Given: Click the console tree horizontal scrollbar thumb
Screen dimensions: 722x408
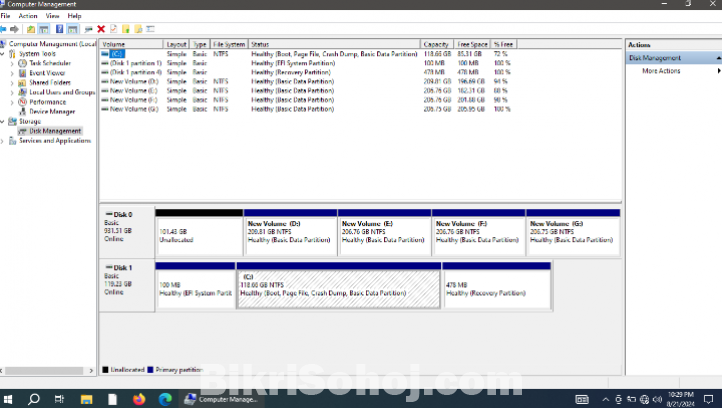Looking at the screenshot, I should tap(44, 370).
